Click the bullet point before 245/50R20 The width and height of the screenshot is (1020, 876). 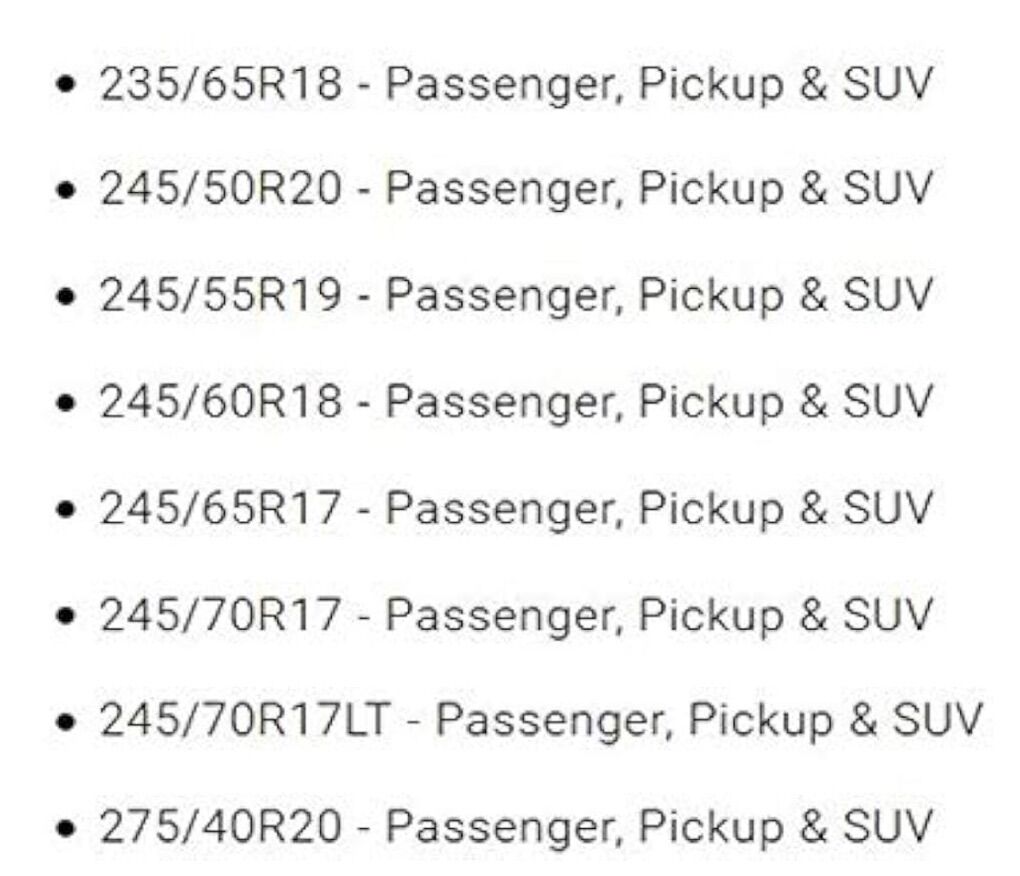[69, 192]
